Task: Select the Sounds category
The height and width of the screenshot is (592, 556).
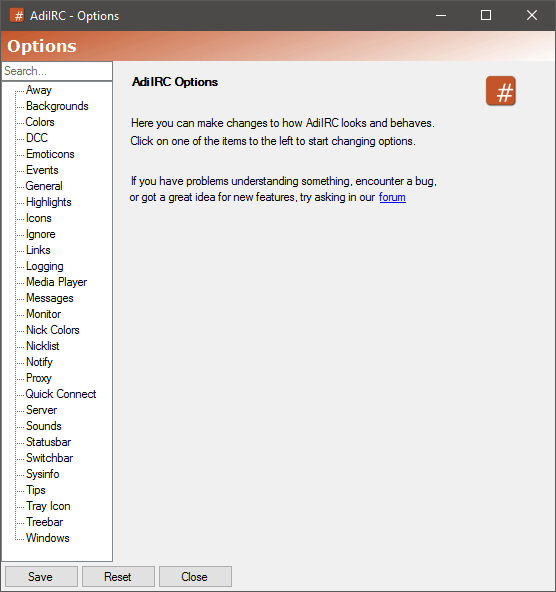Action: pyautogui.click(x=43, y=426)
